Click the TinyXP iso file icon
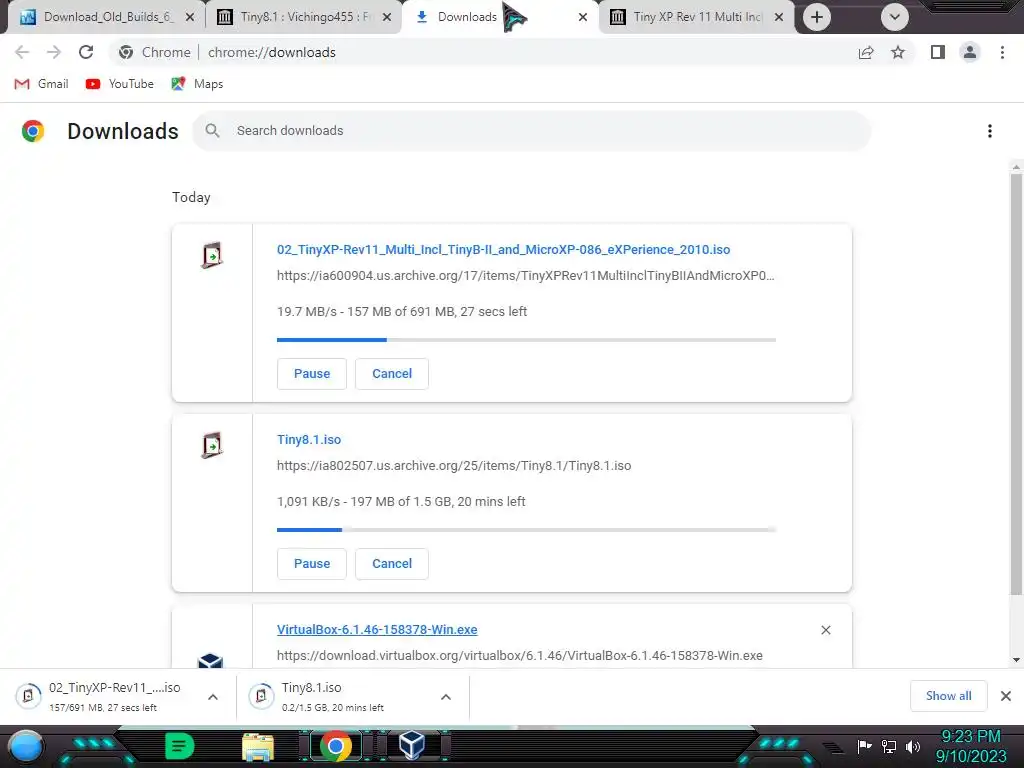1024x768 pixels. click(x=212, y=255)
